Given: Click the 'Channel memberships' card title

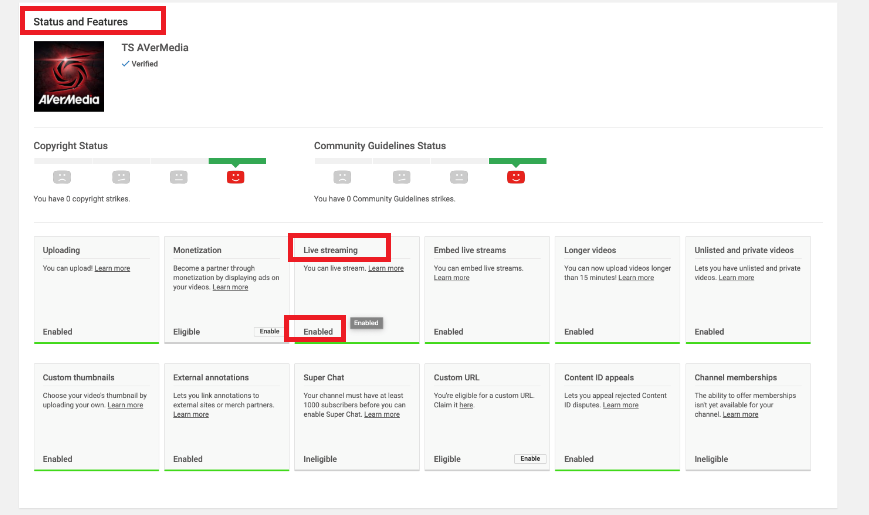Looking at the screenshot, I should (x=736, y=378).
